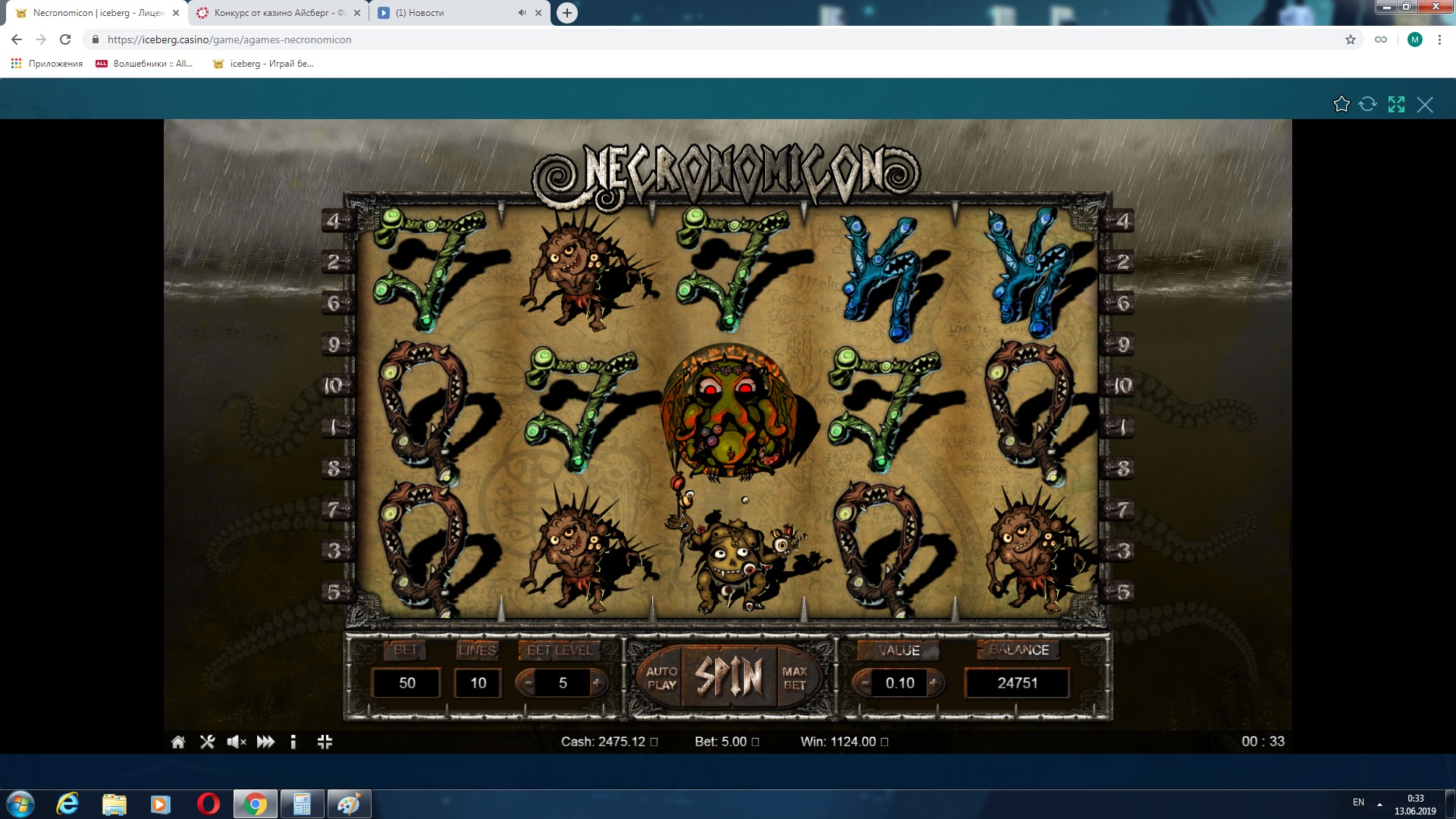Expand game to fullscreen icon
The height and width of the screenshot is (819, 1456).
[1396, 105]
